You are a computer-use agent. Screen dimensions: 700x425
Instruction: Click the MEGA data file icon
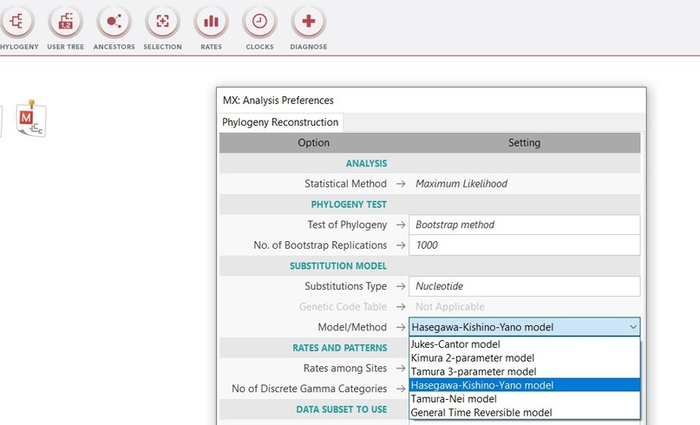click(32, 119)
